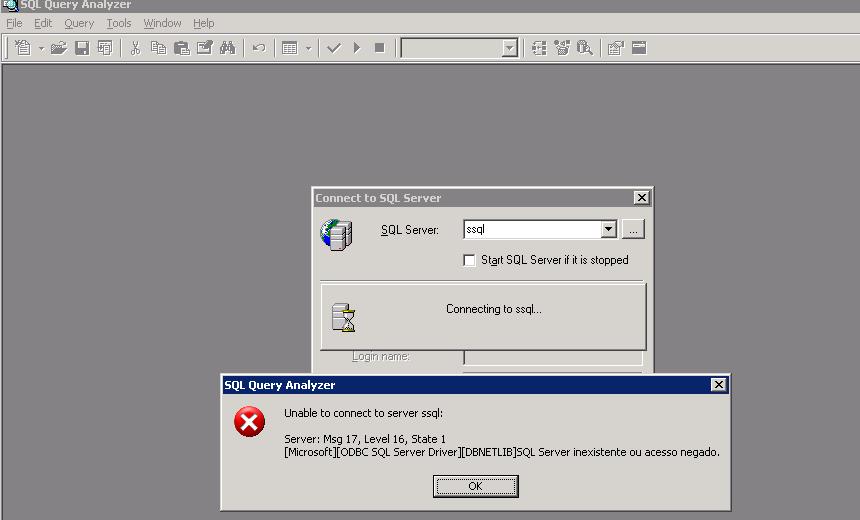Open the Tools menu

pos(118,23)
